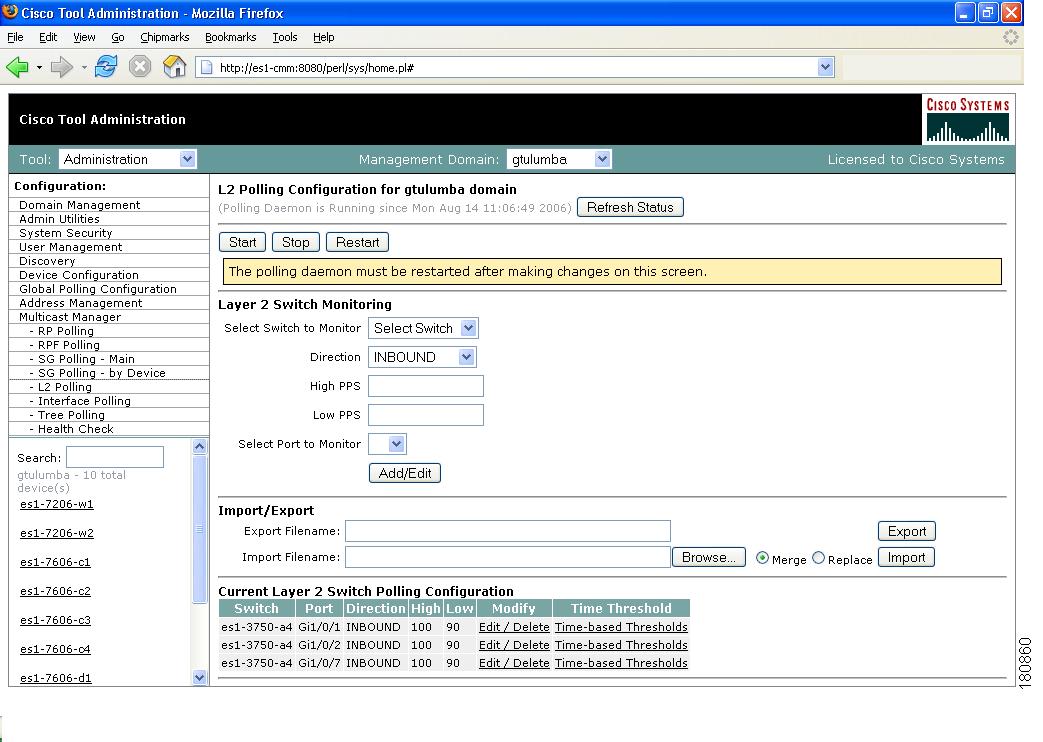The width and height of the screenshot is (1043, 742).
Task: Open the Select Port to Monitor dropdown
Action: coord(387,444)
